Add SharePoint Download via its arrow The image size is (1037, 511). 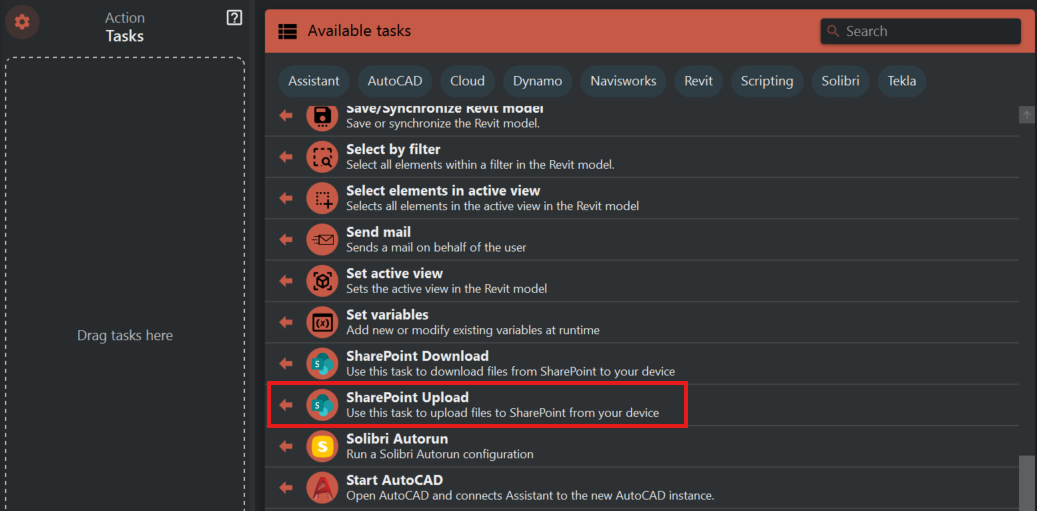286,364
